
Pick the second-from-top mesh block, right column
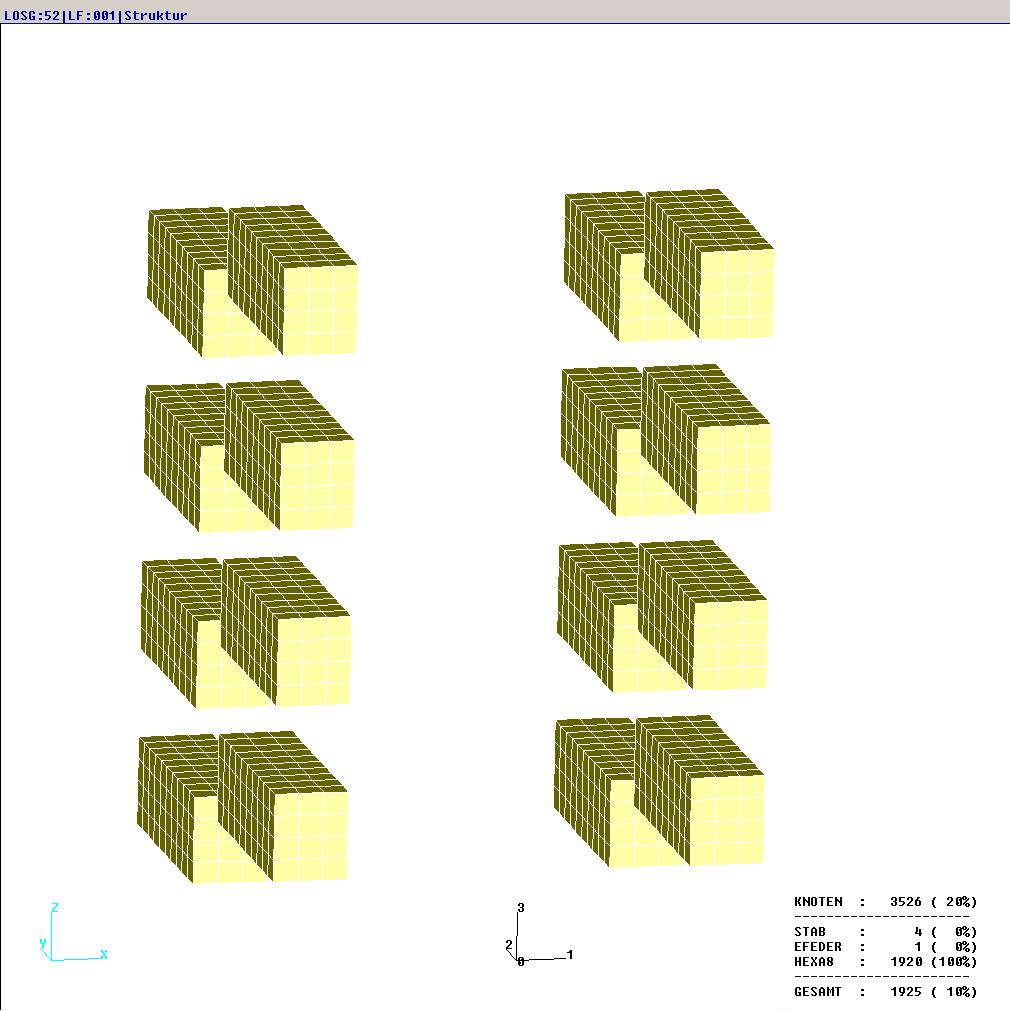click(665, 440)
